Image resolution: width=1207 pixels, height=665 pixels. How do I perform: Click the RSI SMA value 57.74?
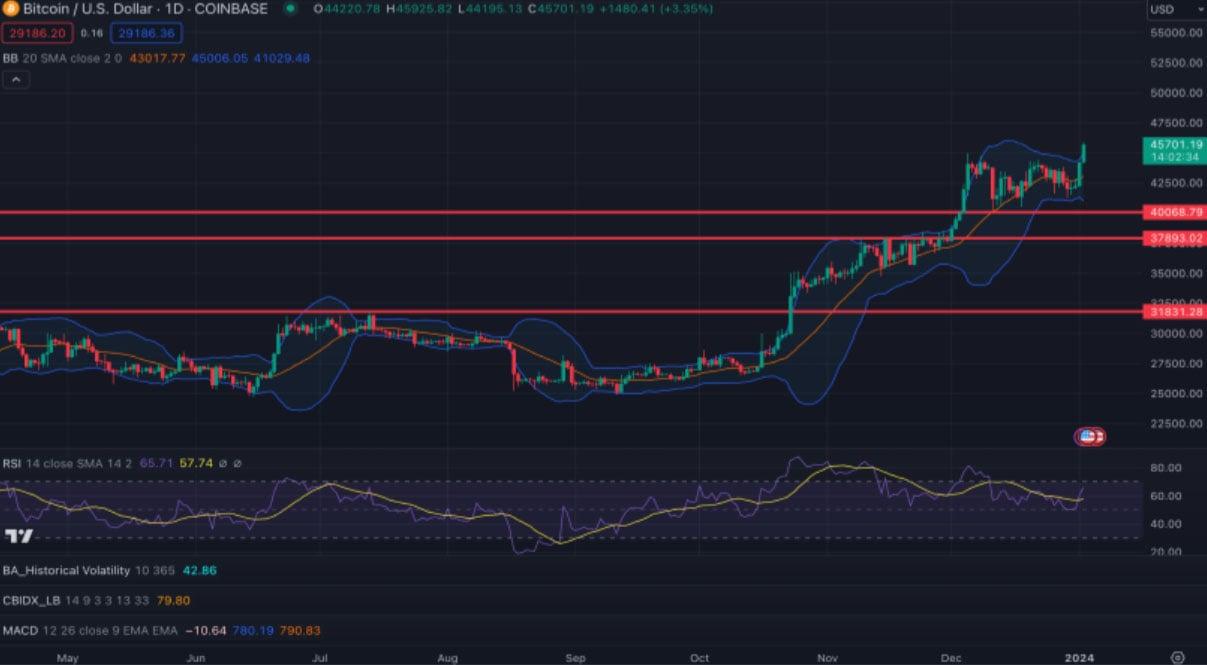point(197,464)
